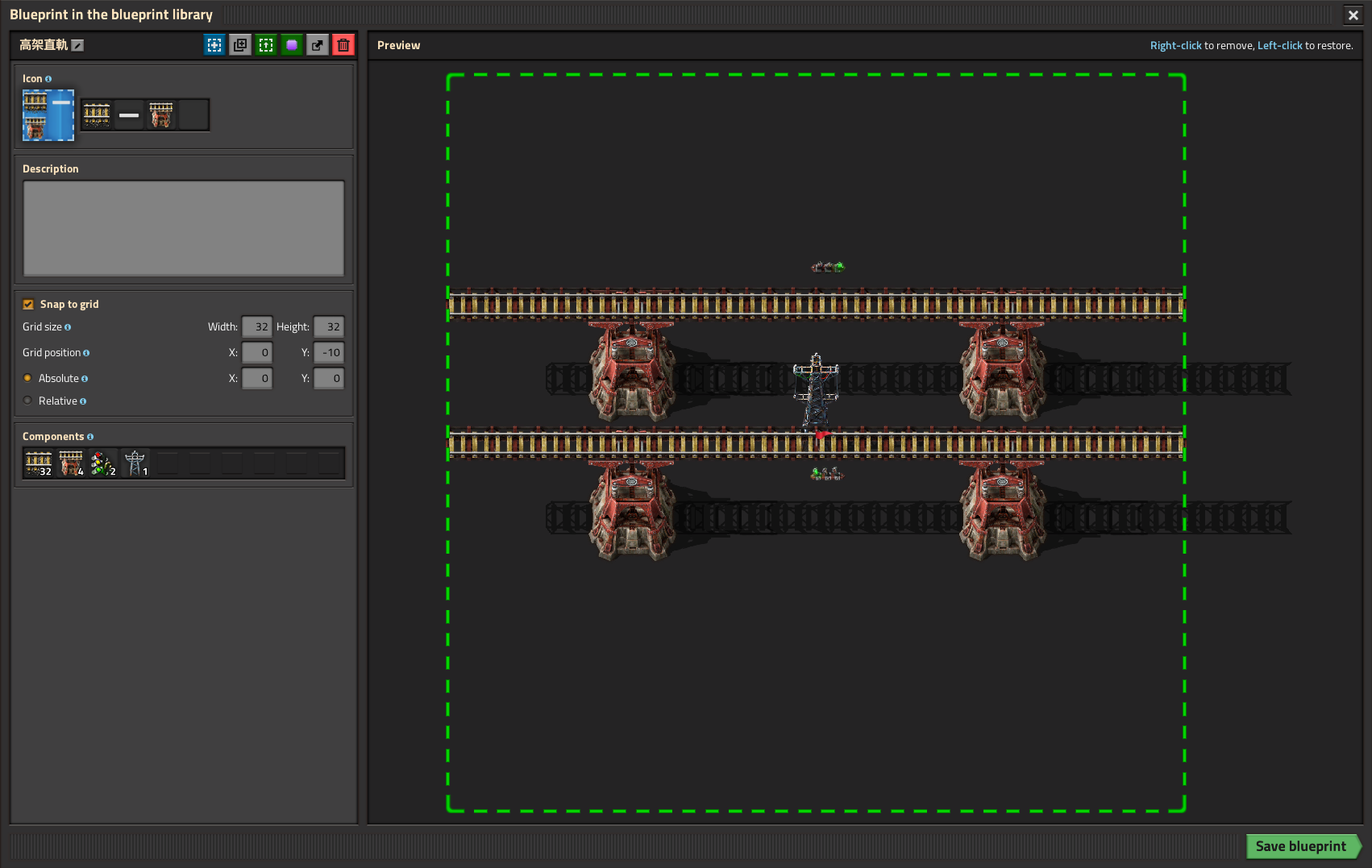Image resolution: width=1372 pixels, height=868 pixels.
Task: Change the third icon slot with rail support
Action: tap(161, 115)
